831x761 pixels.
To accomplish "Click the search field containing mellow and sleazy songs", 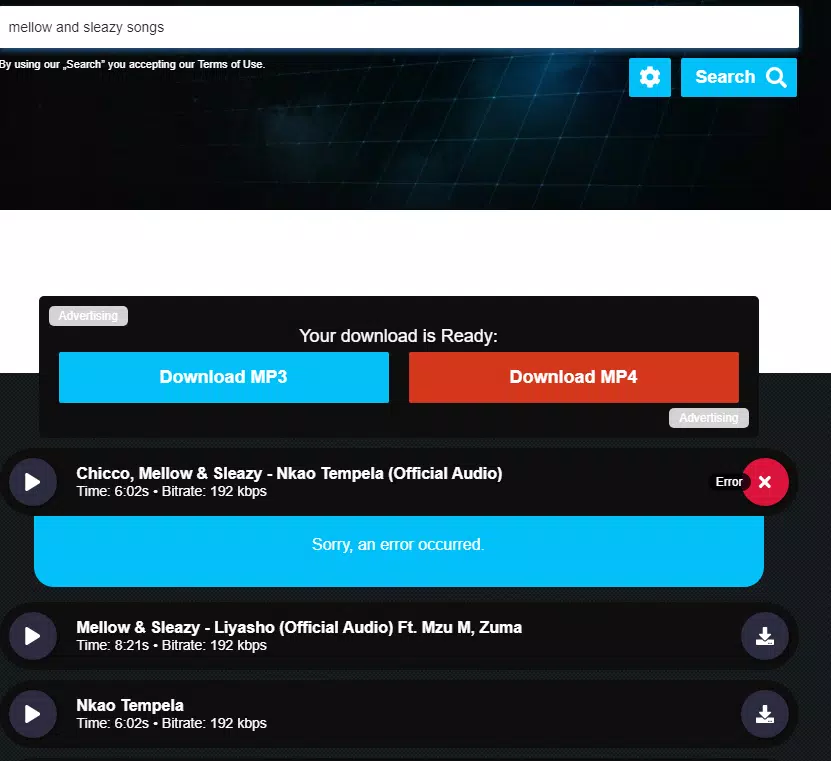I will (x=399, y=27).
